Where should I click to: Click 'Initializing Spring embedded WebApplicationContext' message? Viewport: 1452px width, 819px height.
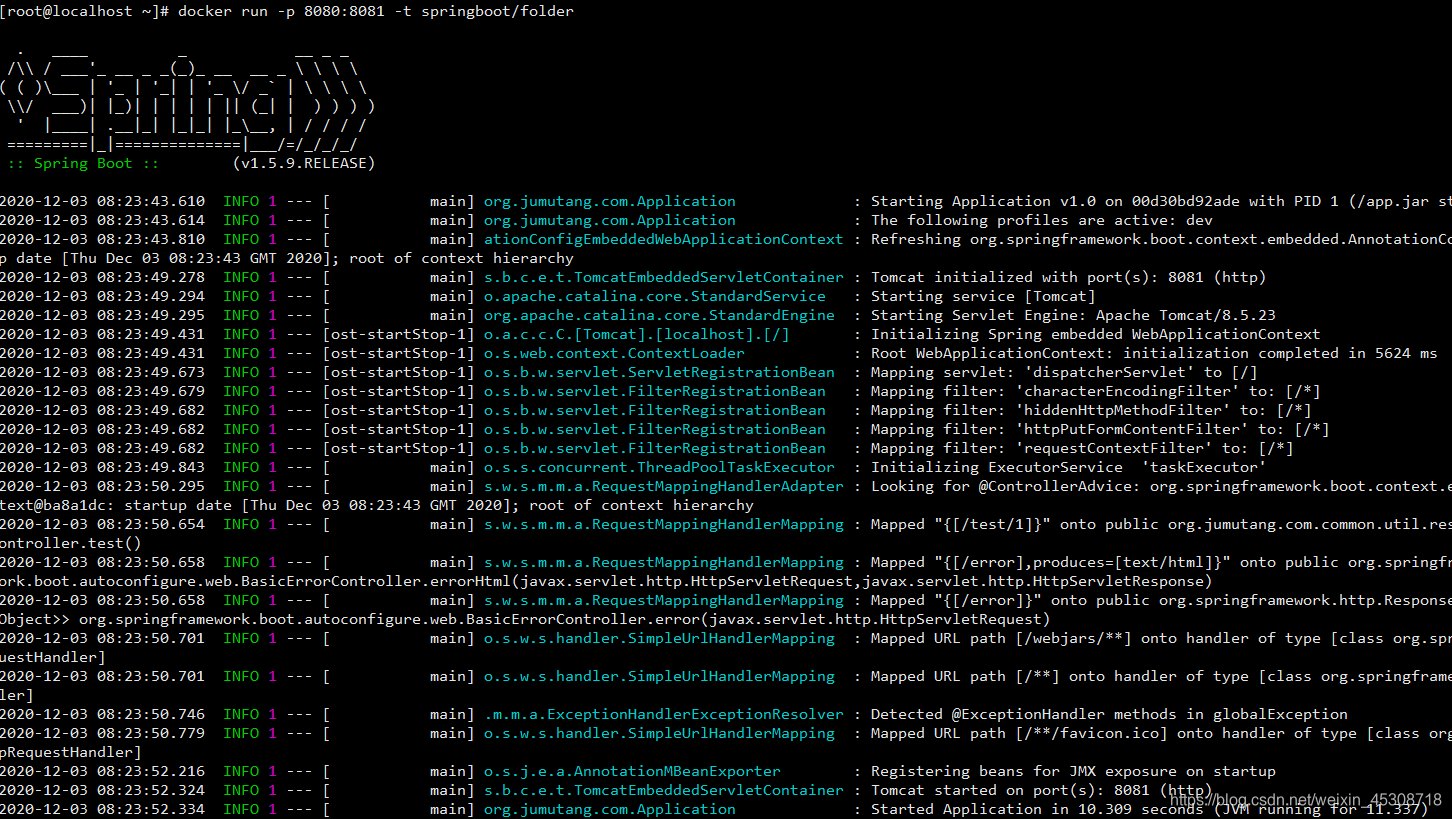1095,334
